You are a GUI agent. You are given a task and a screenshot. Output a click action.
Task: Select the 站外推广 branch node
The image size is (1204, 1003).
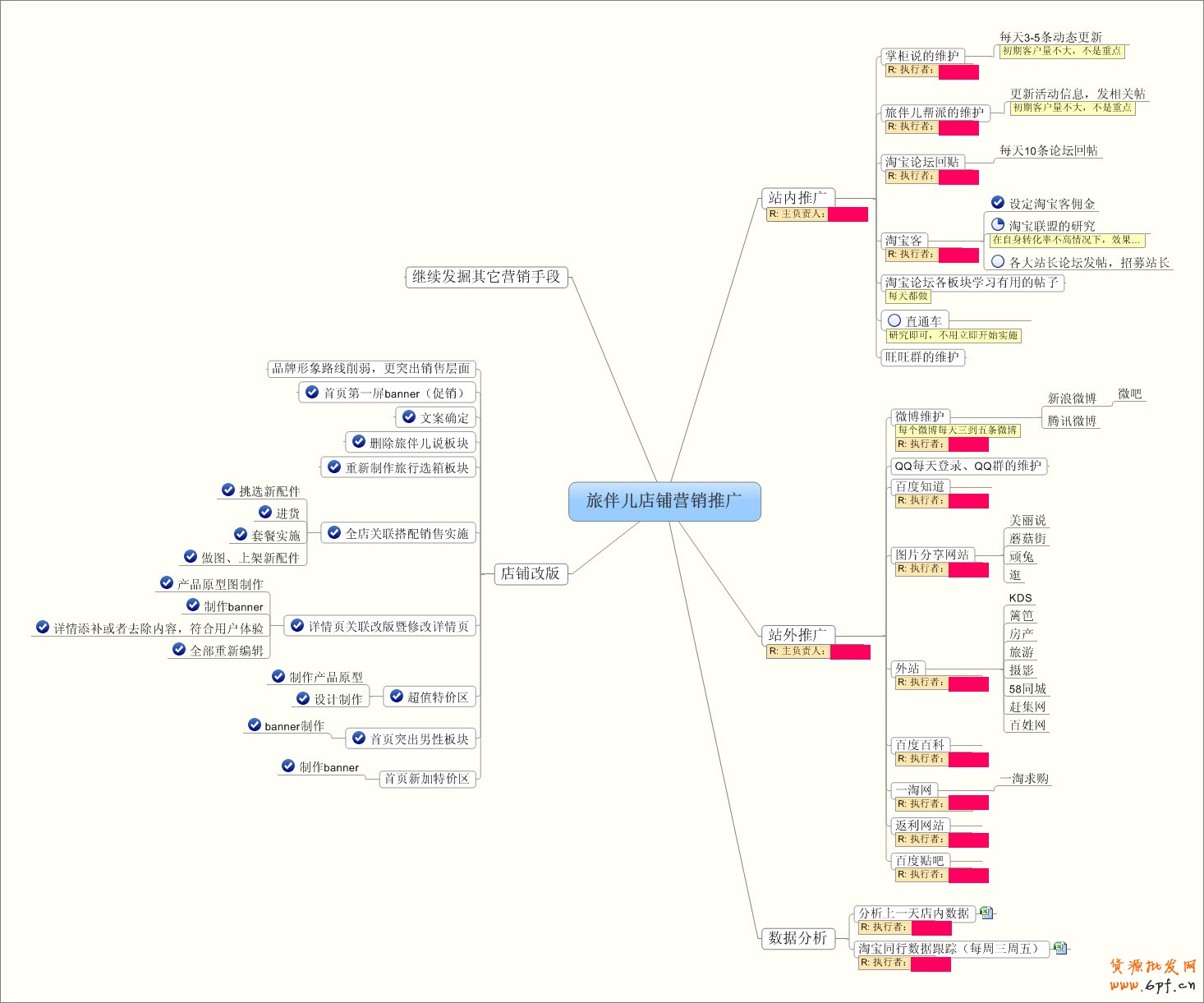797,635
